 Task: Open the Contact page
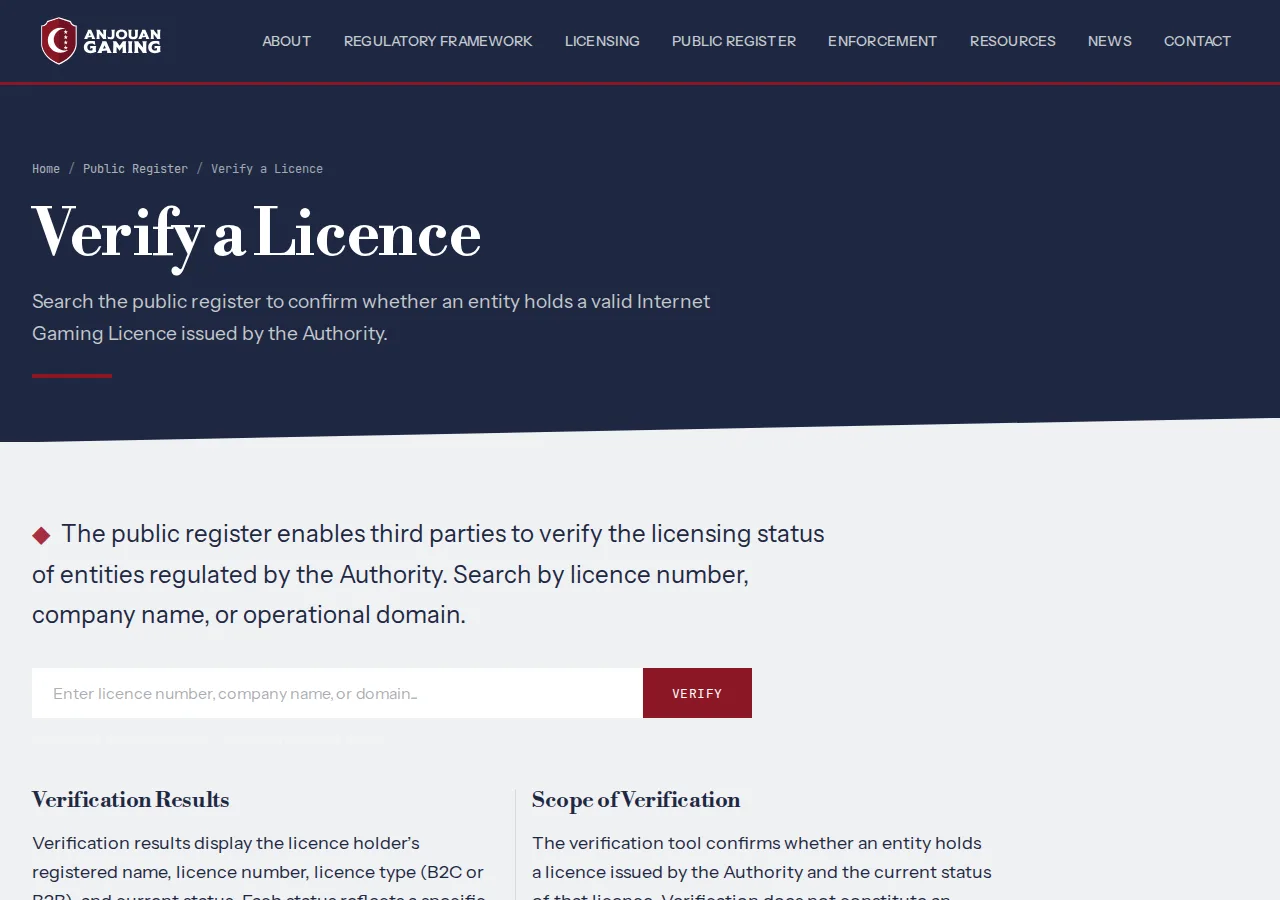point(1197,41)
